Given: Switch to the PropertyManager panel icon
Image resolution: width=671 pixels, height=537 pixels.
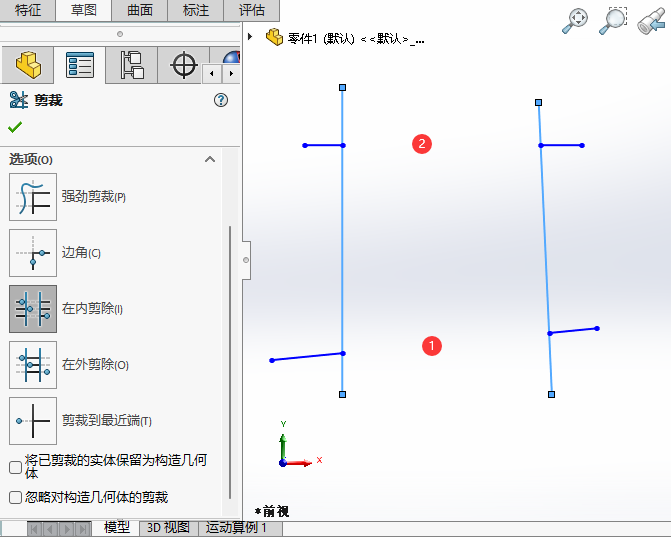Looking at the screenshot, I should (x=80, y=65).
